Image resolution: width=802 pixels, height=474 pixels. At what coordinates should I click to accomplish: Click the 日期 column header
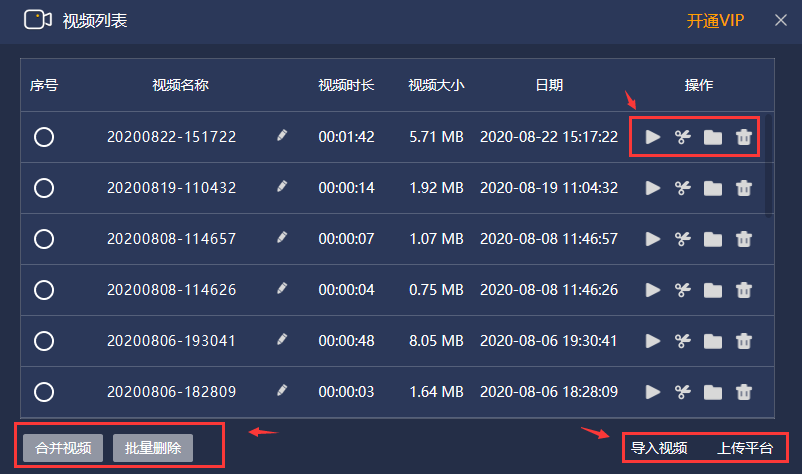point(549,85)
